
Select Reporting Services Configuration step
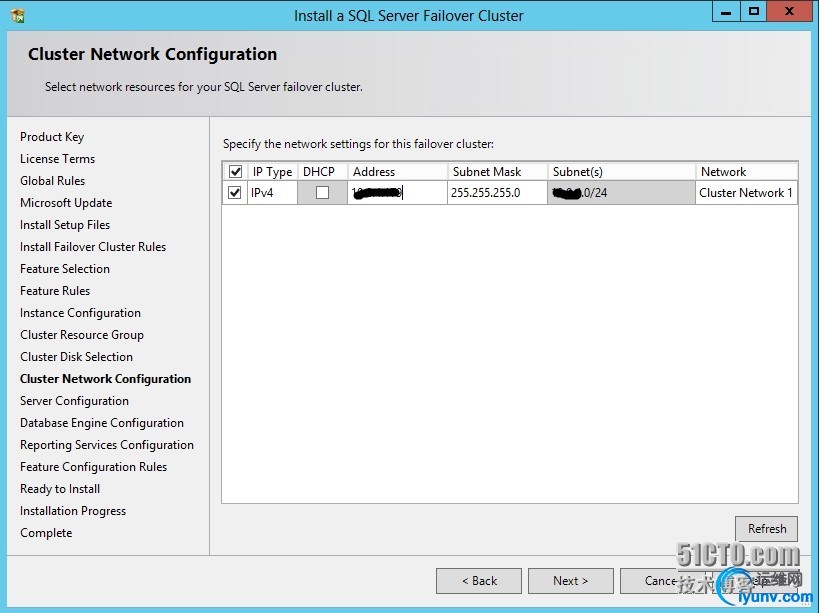(107, 445)
